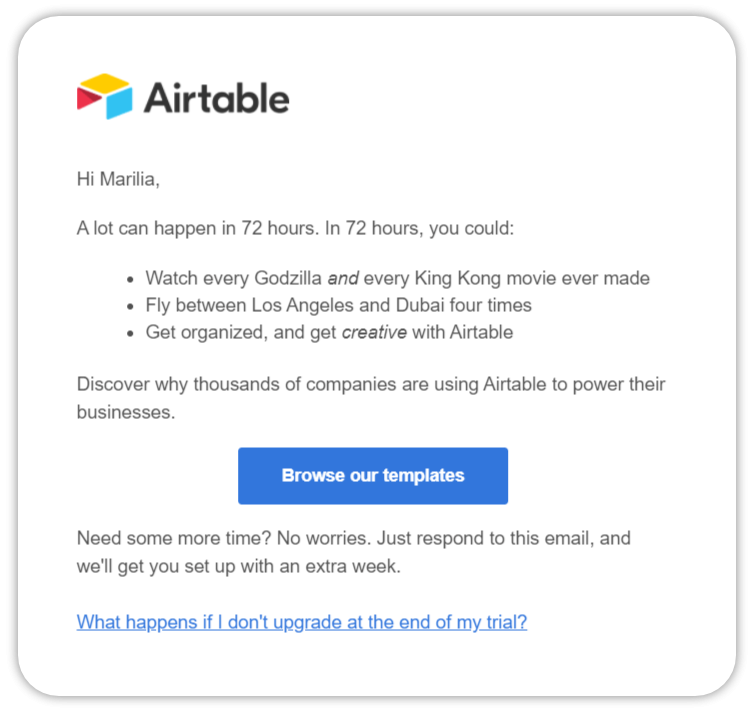
Task: Click the italic word 'and' in first bullet
Action: [343, 278]
